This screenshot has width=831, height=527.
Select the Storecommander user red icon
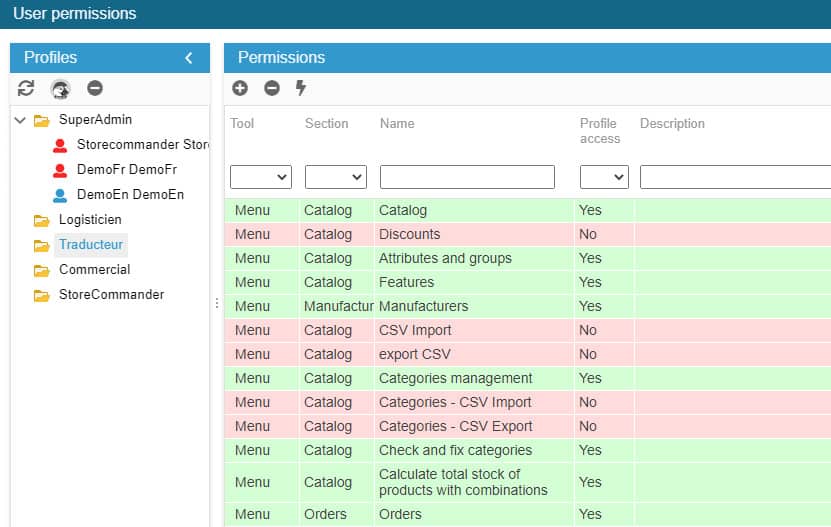coord(59,145)
